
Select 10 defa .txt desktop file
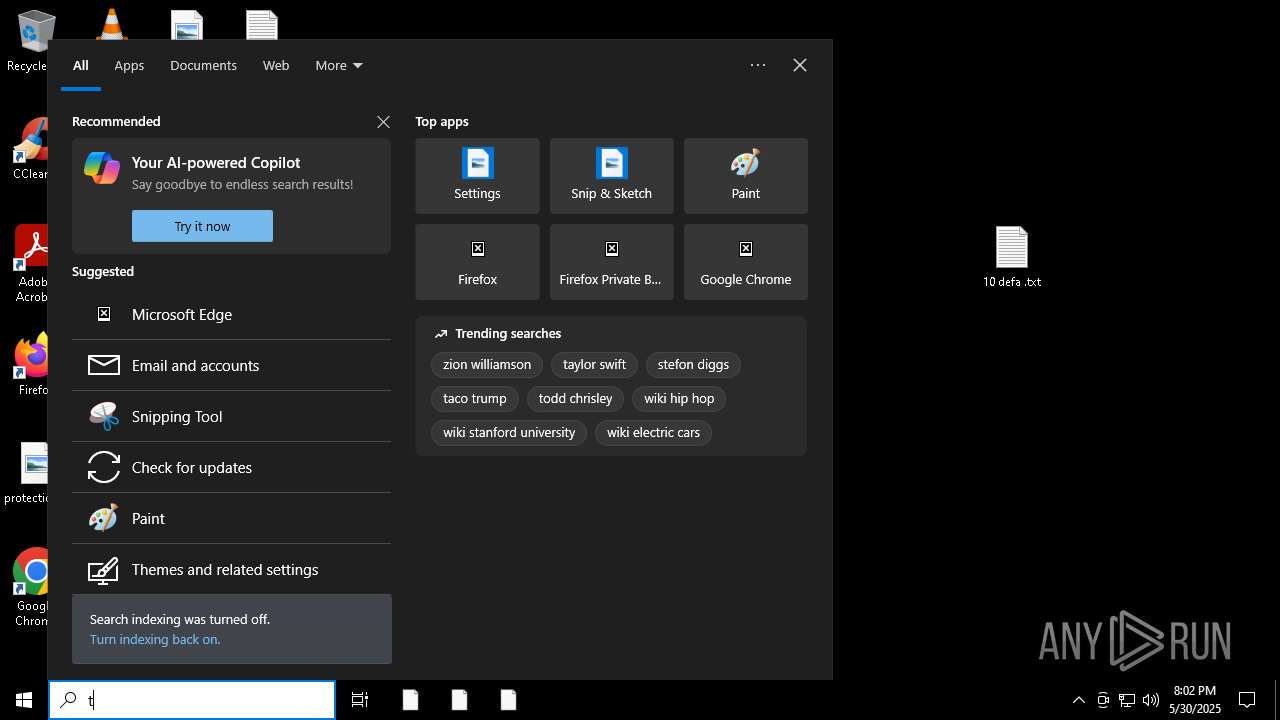1012,257
